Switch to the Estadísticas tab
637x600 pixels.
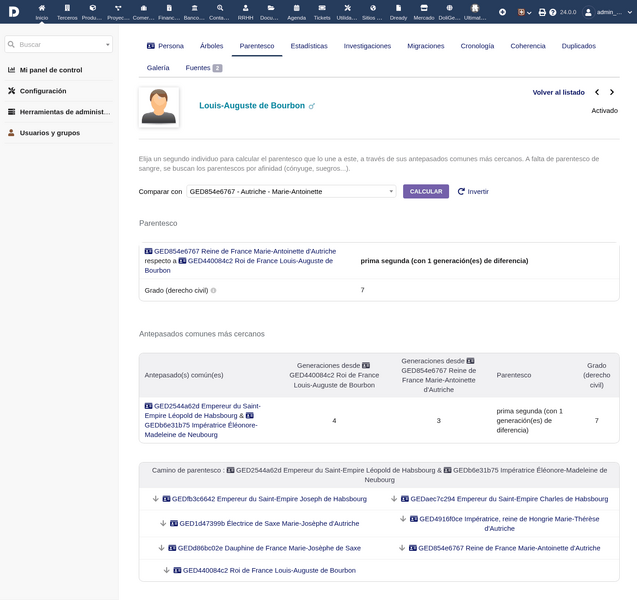coord(309,46)
